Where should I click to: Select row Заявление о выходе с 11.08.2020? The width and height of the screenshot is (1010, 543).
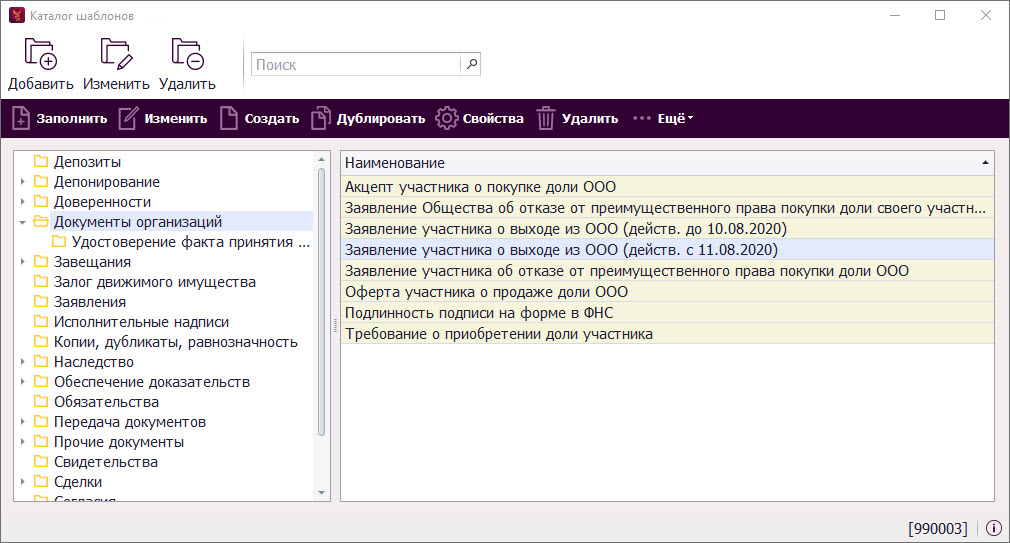click(667, 250)
